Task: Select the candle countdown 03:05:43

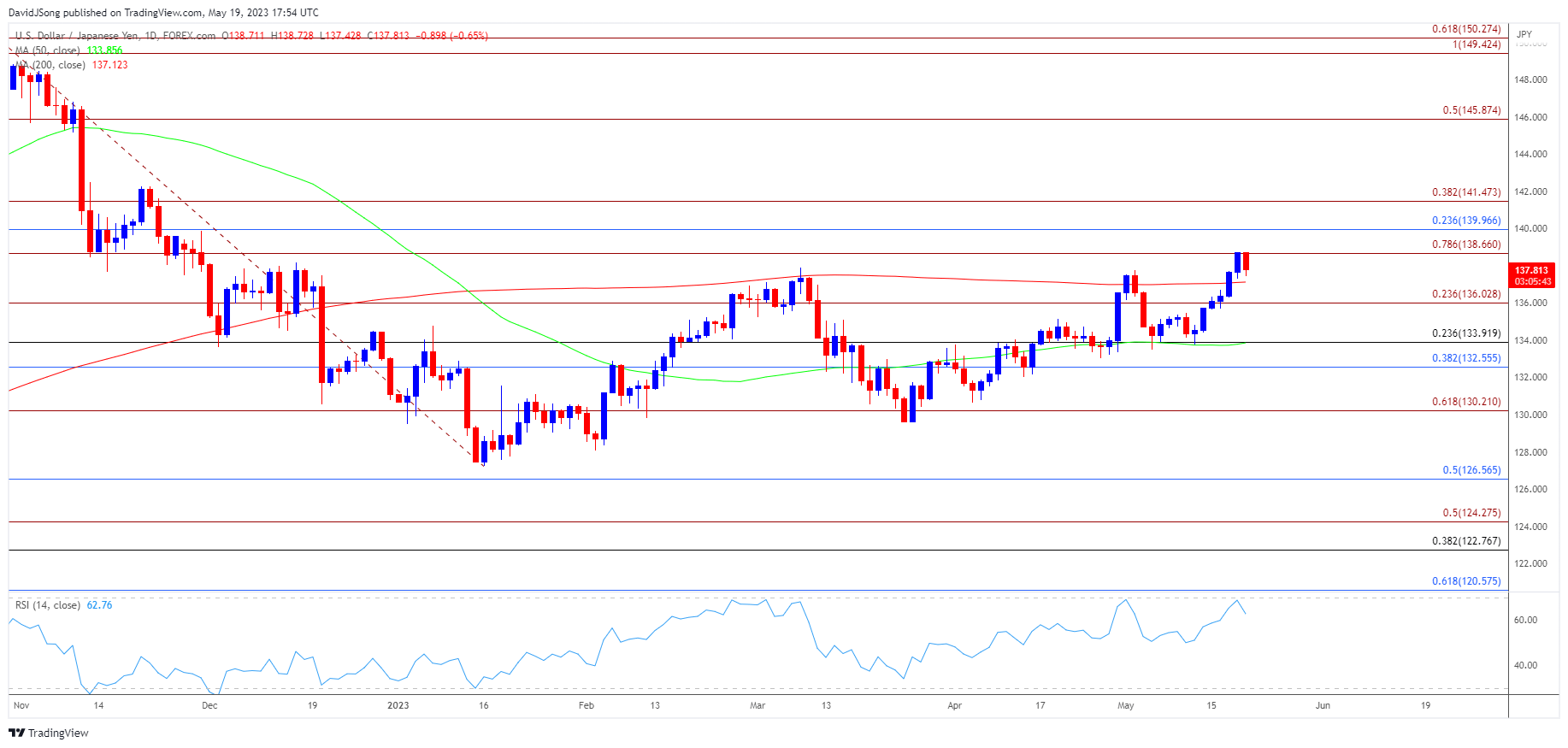Action: (x=1531, y=281)
